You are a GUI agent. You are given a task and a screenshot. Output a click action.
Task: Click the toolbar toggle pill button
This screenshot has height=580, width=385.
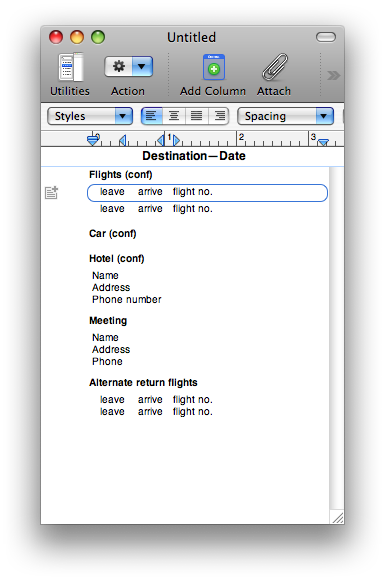326,37
